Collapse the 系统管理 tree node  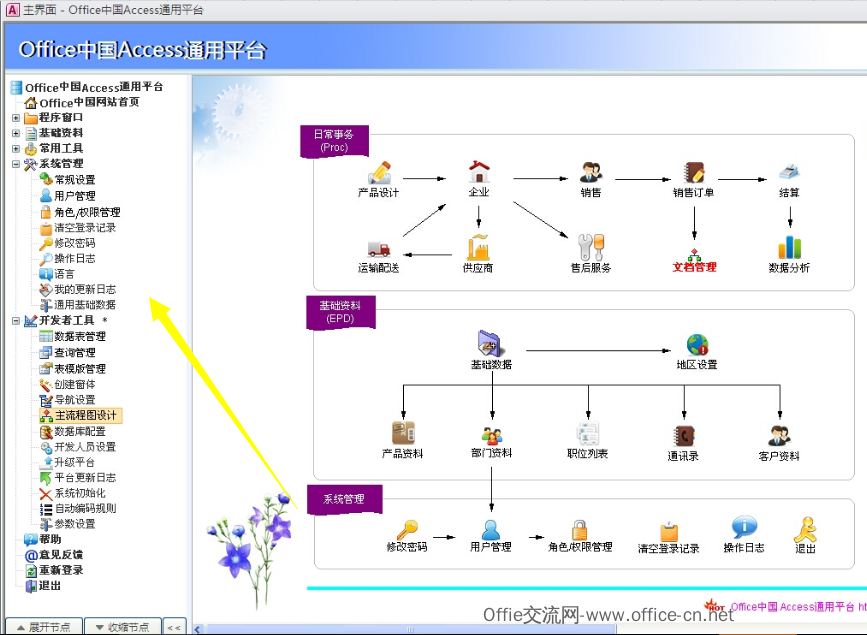point(16,164)
